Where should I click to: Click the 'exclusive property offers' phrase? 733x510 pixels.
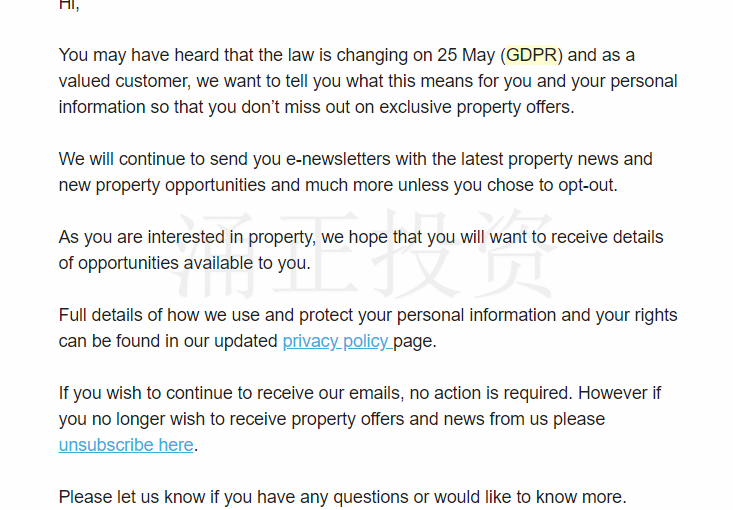(x=476, y=108)
